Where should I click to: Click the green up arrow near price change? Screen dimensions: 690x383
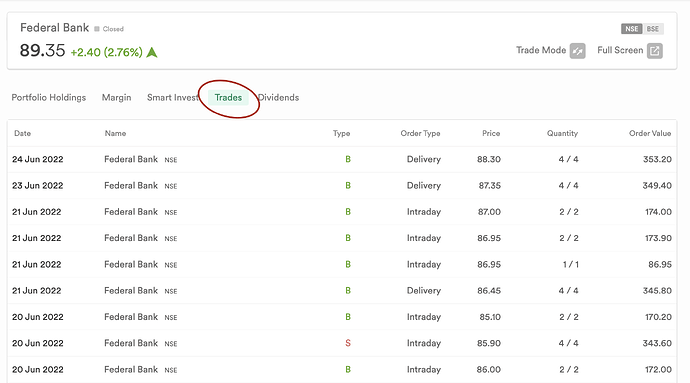(x=152, y=52)
